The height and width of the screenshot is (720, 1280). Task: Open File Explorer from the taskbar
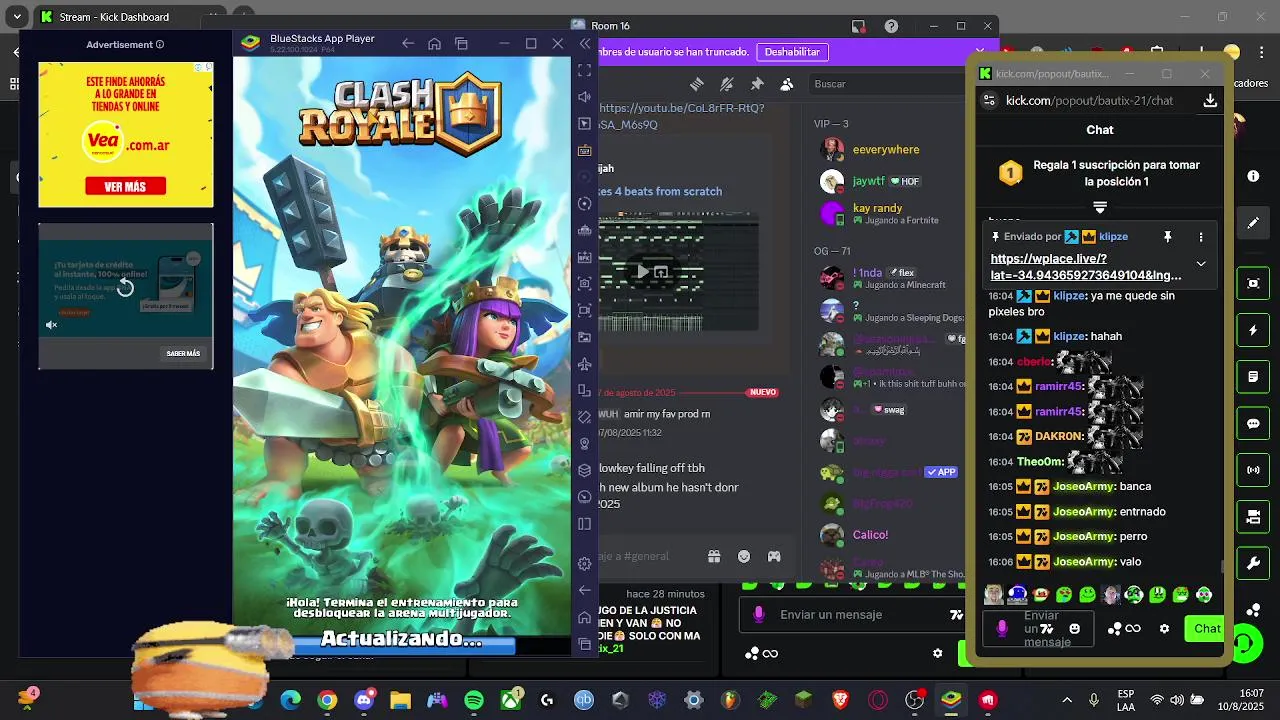400,700
